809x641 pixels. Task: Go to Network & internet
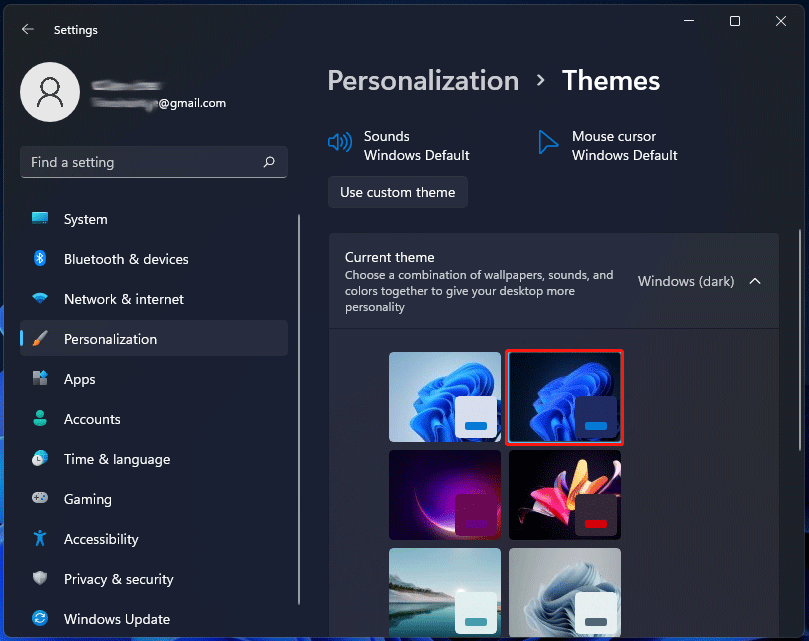pos(154,299)
